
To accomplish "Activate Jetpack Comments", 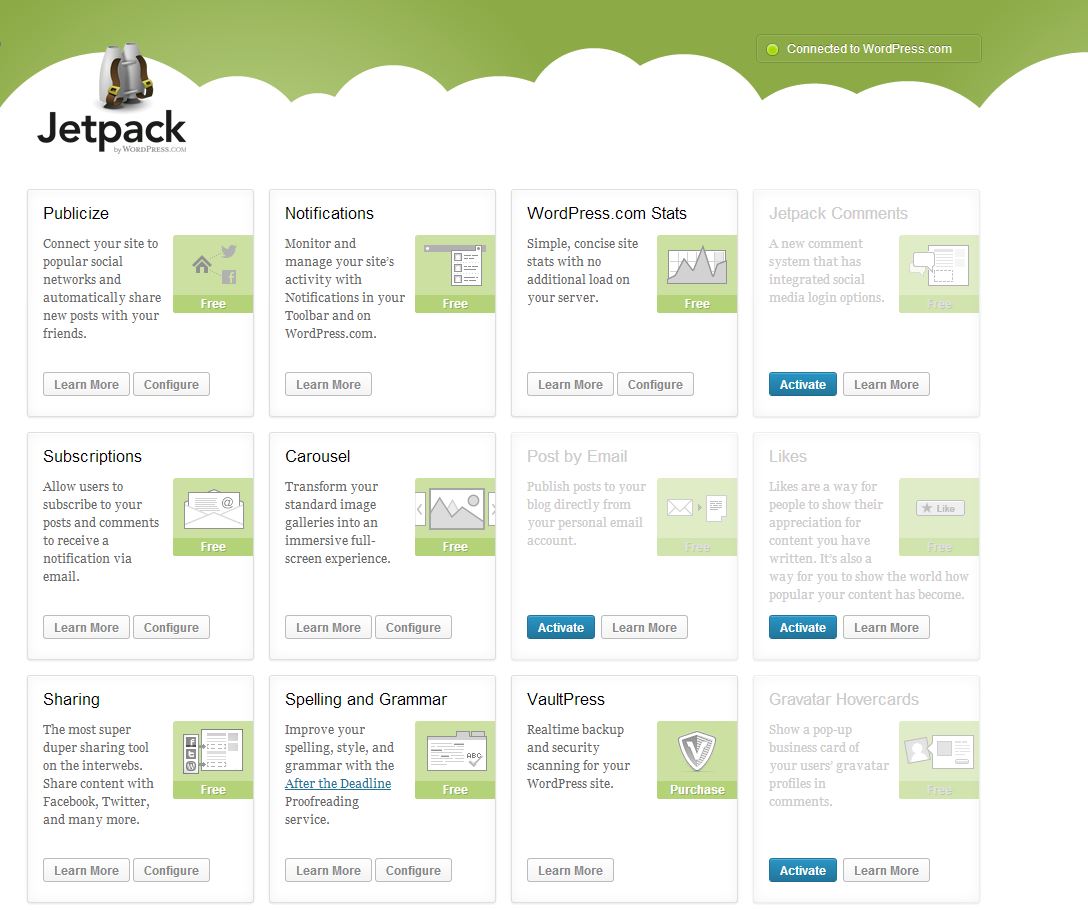I will [x=803, y=385].
